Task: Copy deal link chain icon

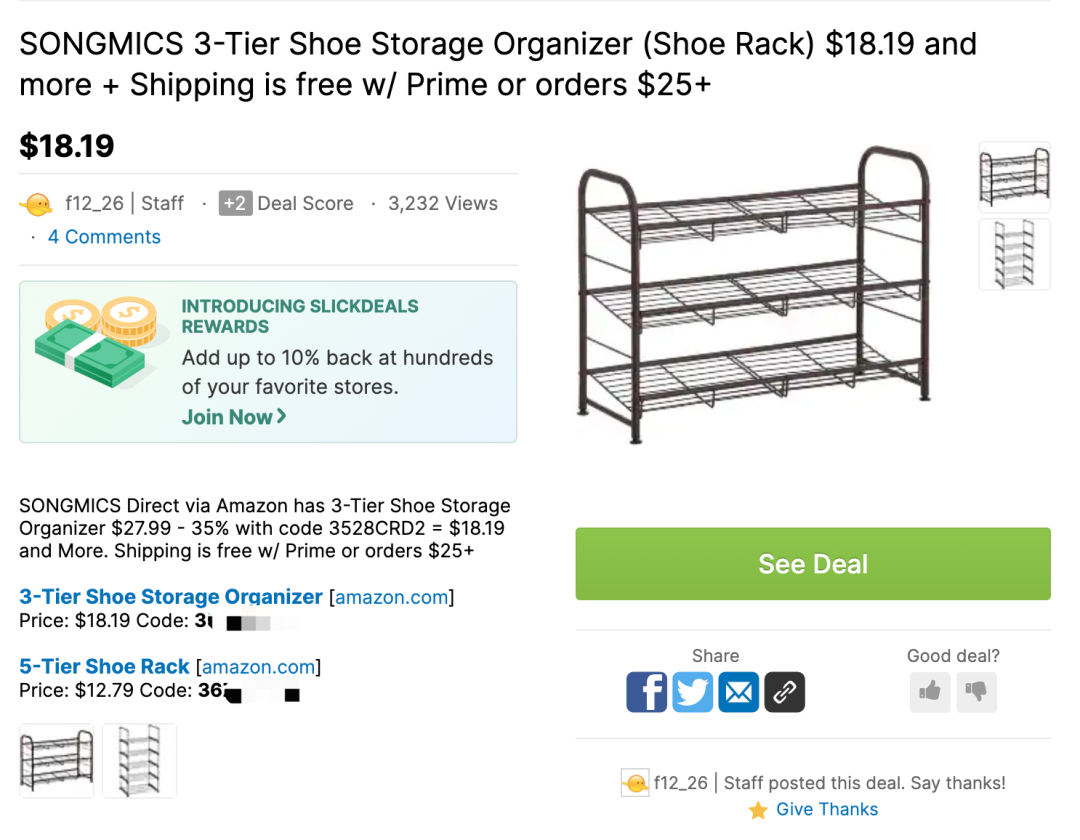Action: pyautogui.click(x=785, y=691)
